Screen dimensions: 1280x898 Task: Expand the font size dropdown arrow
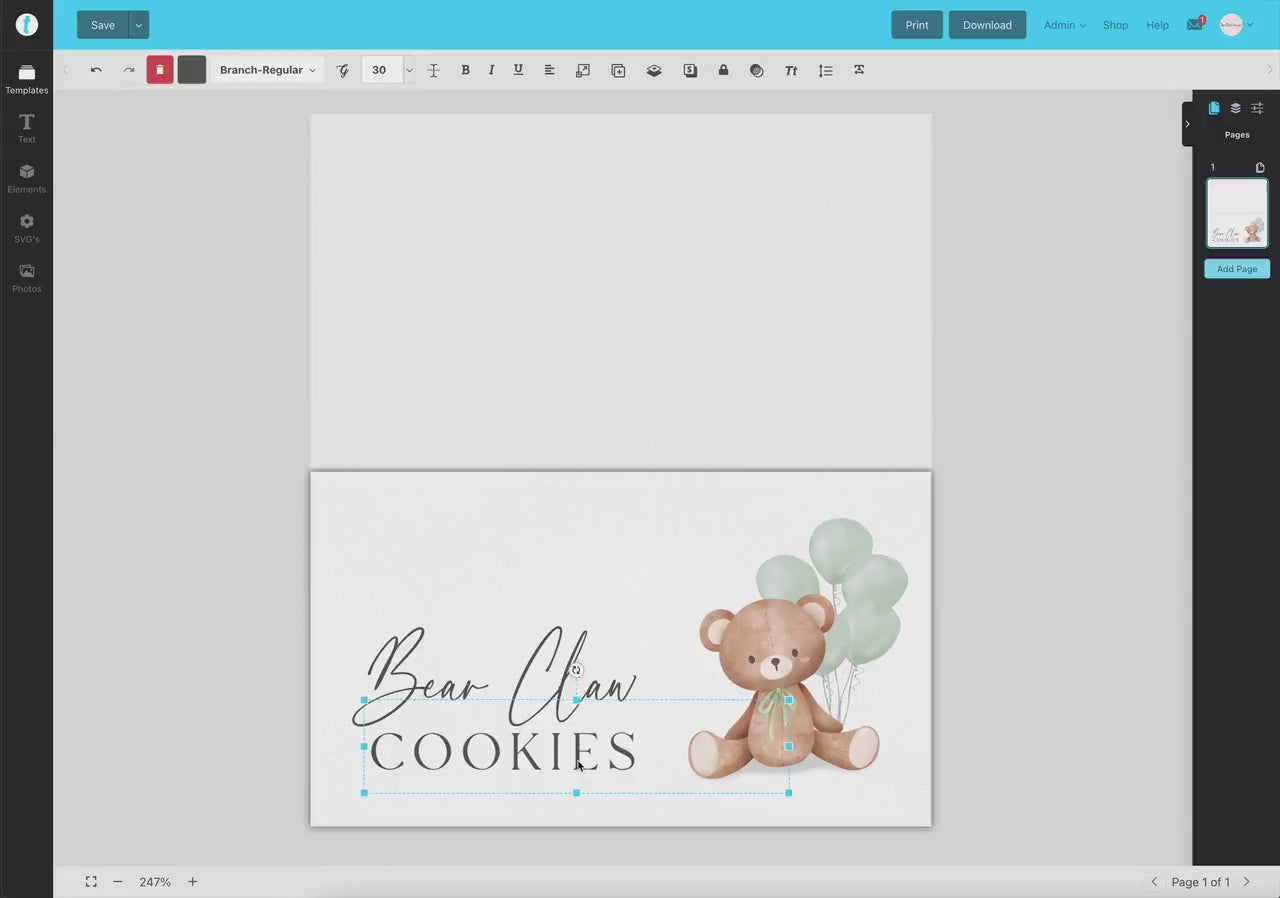(x=409, y=70)
